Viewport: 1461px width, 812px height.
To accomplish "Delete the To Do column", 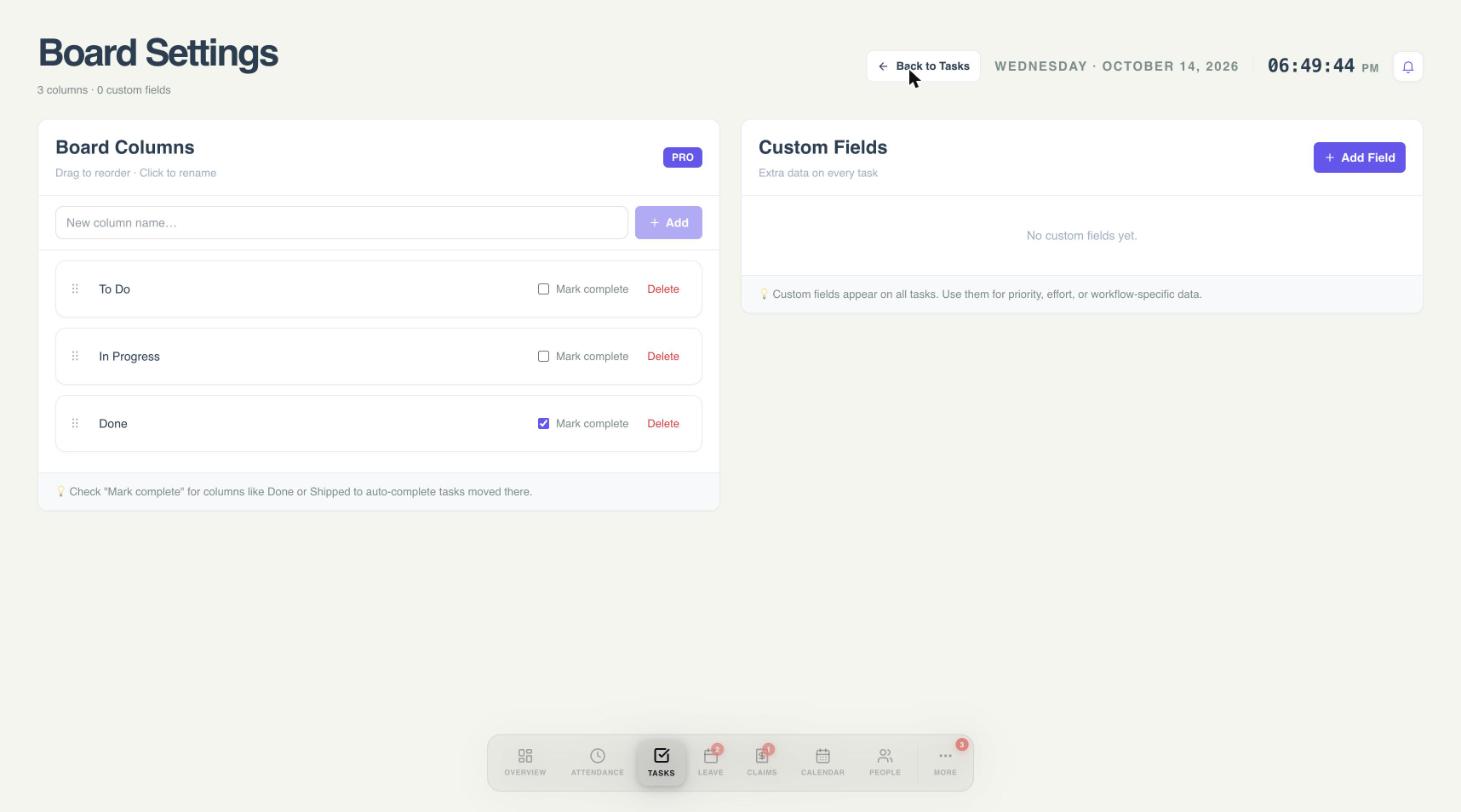I will coord(663,289).
